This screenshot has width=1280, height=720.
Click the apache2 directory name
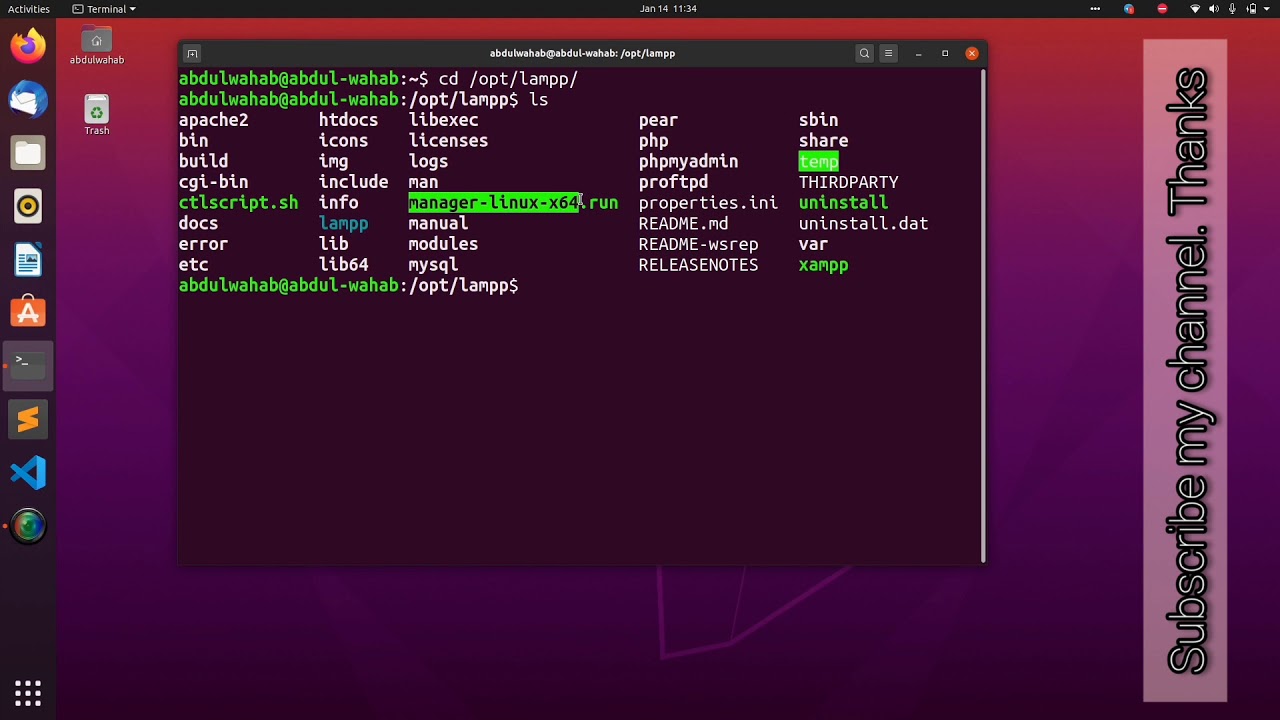coord(213,120)
